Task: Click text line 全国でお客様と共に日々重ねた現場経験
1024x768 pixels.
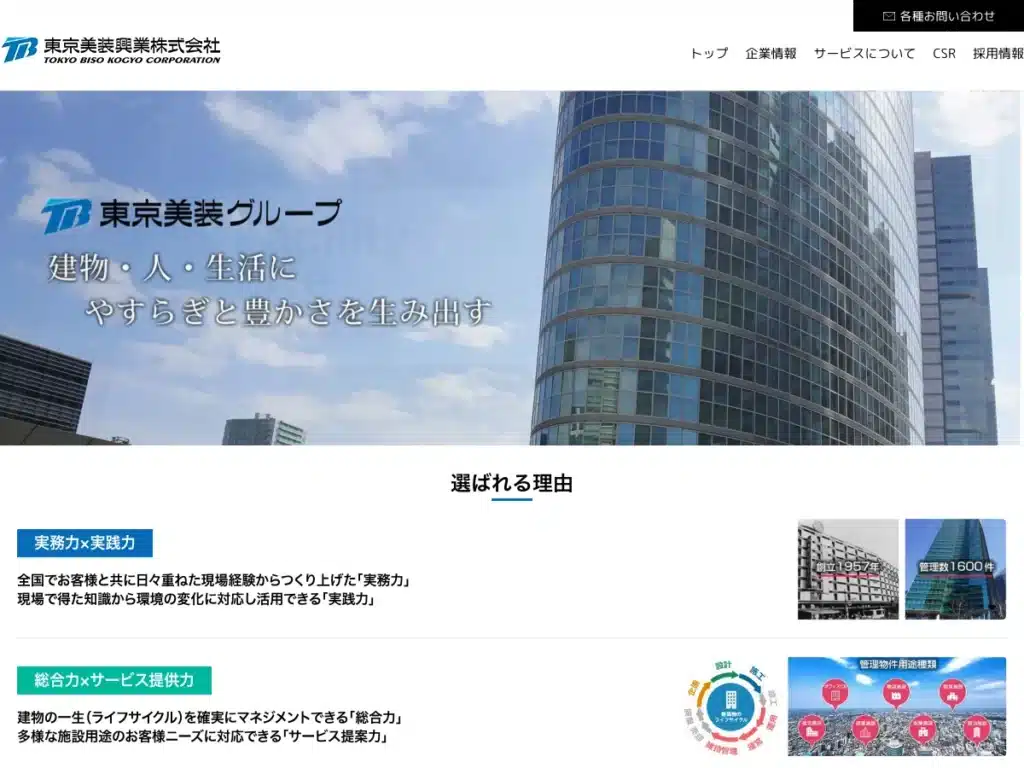Action: click(x=214, y=580)
